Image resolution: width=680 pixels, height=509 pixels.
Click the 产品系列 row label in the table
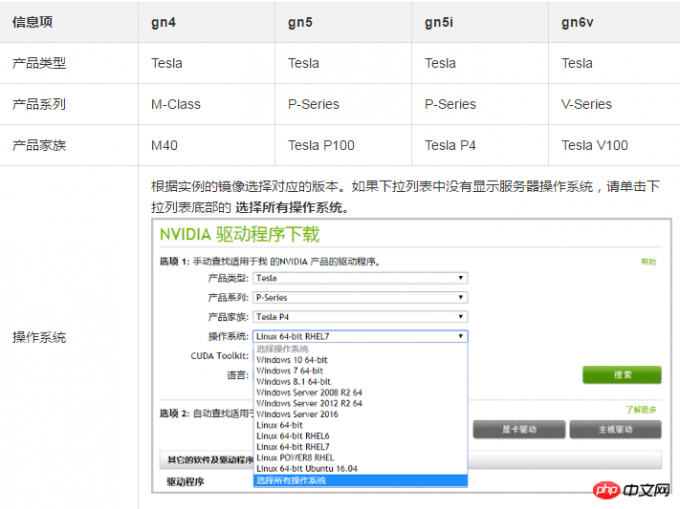(x=39, y=104)
